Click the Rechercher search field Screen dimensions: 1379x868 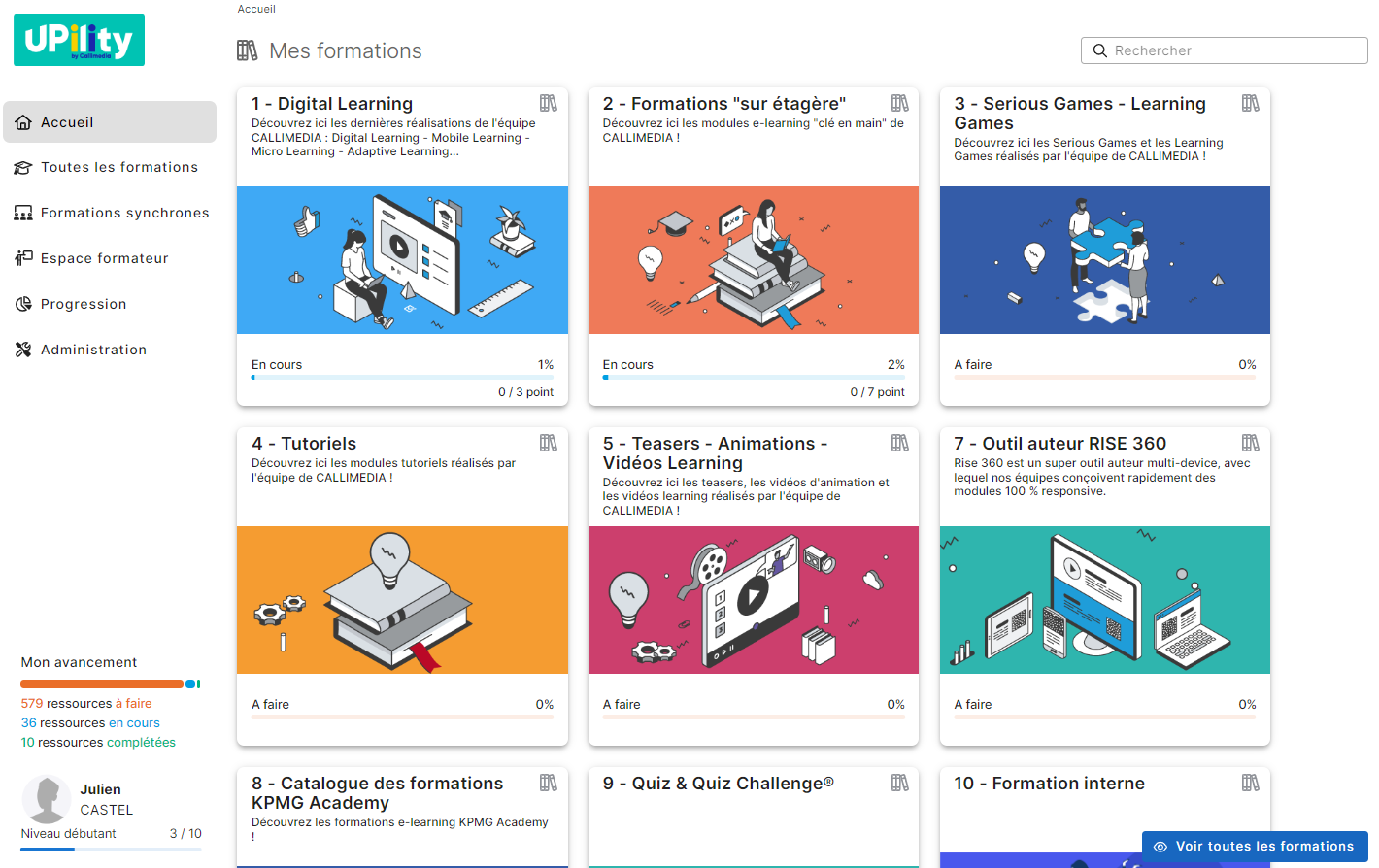1224,50
